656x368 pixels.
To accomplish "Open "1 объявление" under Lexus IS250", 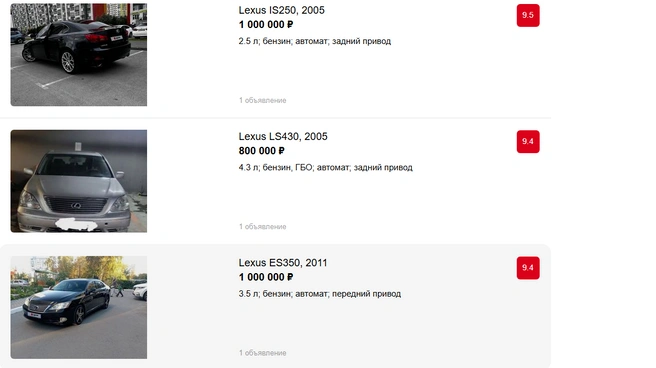I will [x=262, y=100].
